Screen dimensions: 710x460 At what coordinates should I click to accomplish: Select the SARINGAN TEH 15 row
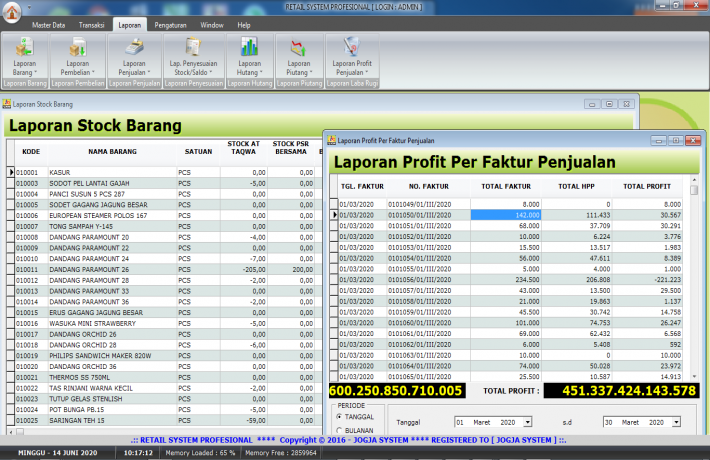(x=165, y=421)
